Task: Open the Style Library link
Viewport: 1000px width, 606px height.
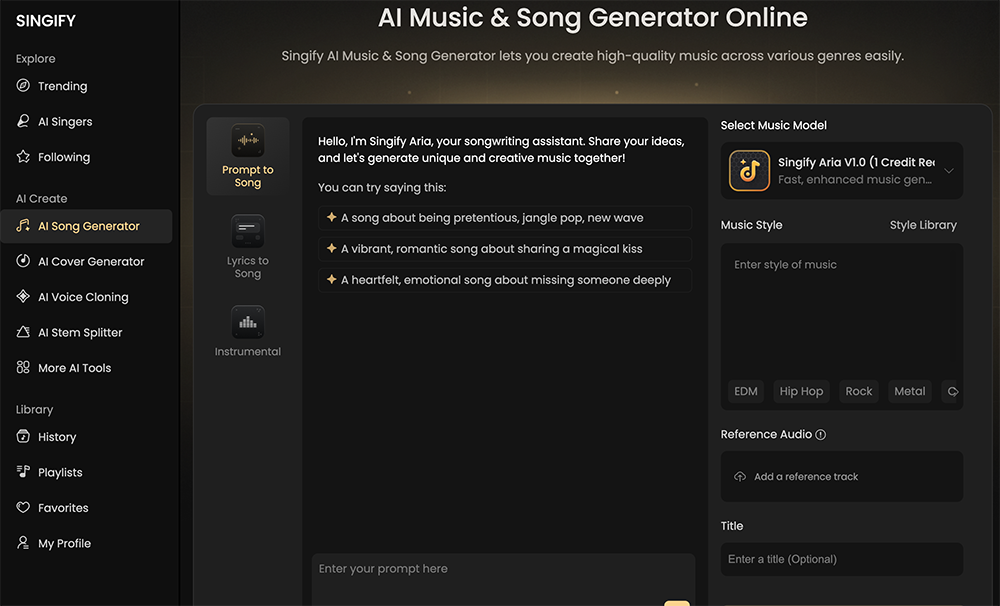Action: (923, 225)
